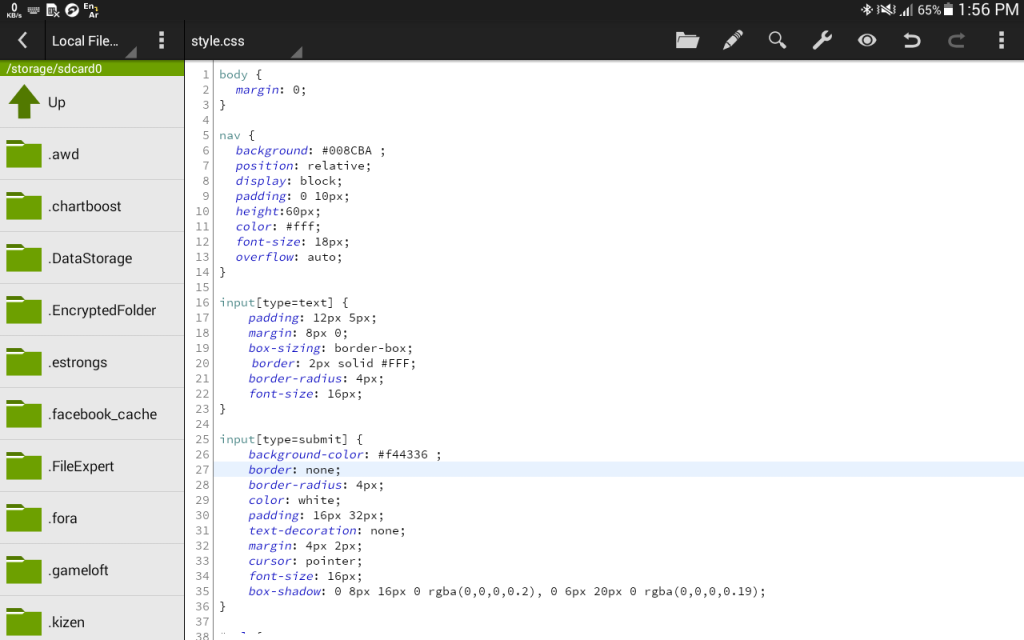The image size is (1024, 640).
Task: Tap the /storage/sdcard0 path bar
Action: tap(92, 69)
